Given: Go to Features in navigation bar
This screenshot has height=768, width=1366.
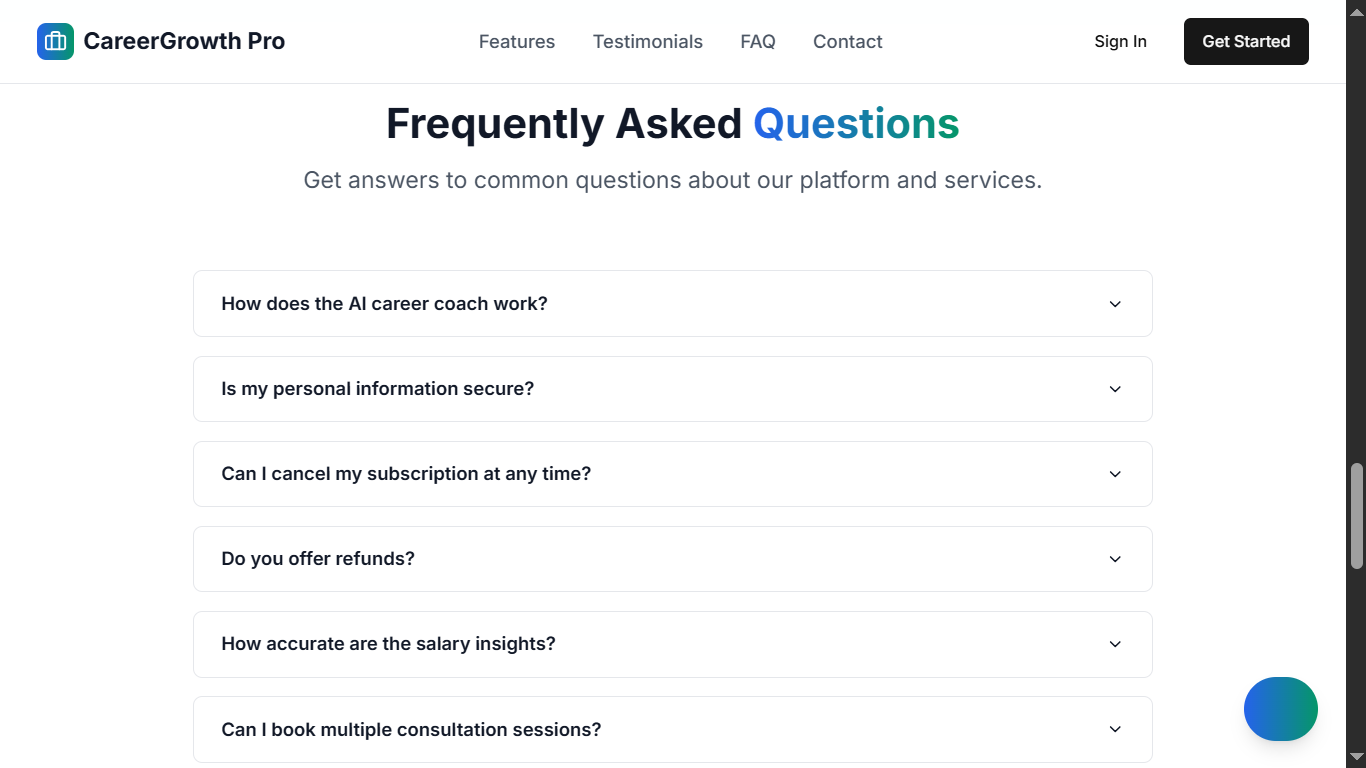Looking at the screenshot, I should click(x=517, y=42).
